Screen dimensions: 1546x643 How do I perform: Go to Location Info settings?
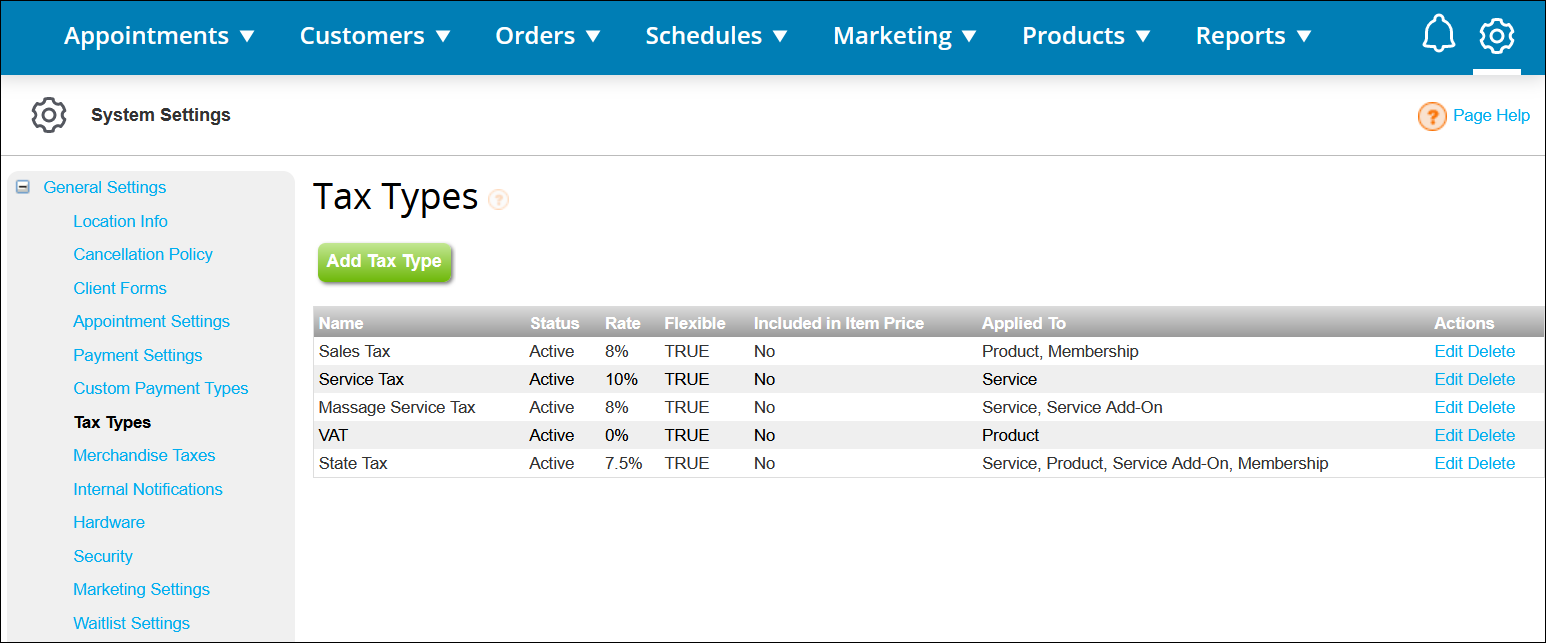point(120,221)
